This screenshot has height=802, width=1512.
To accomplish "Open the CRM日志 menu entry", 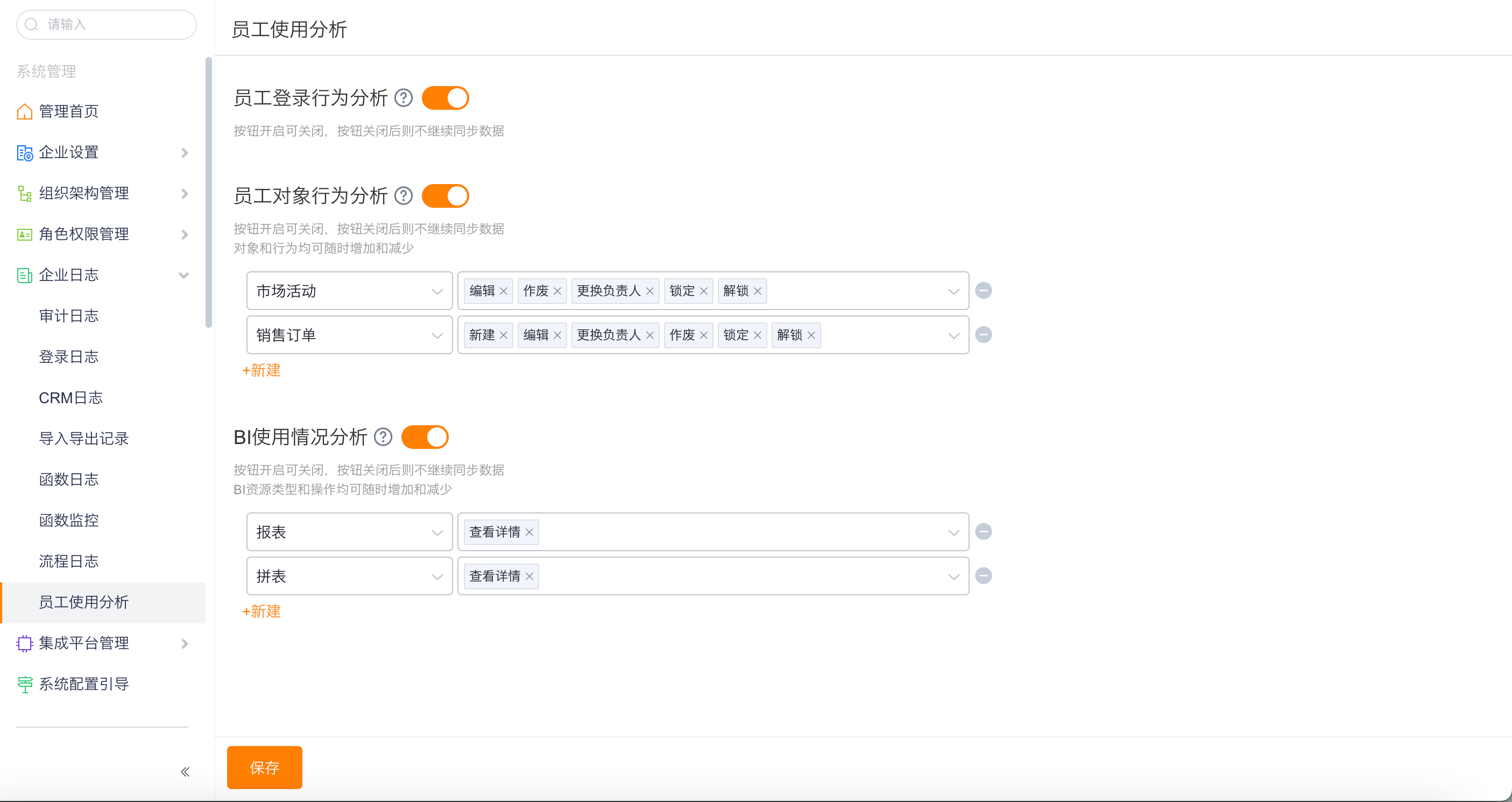I will [x=70, y=397].
